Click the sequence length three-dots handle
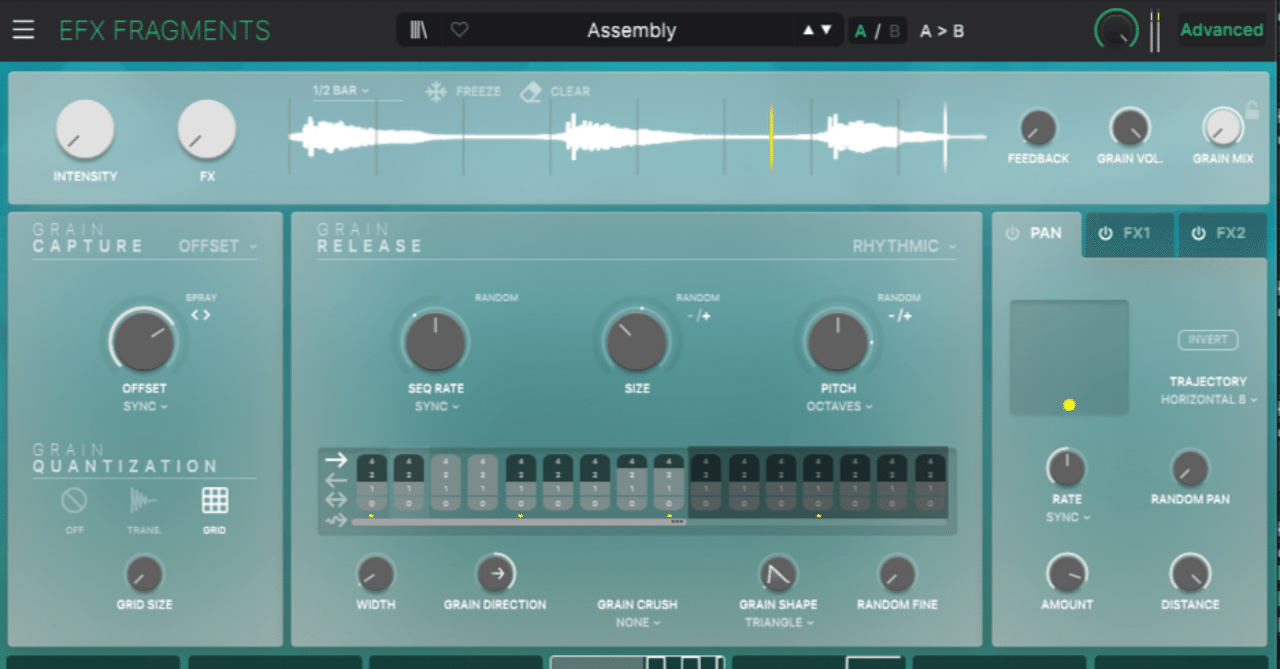 pos(677,522)
